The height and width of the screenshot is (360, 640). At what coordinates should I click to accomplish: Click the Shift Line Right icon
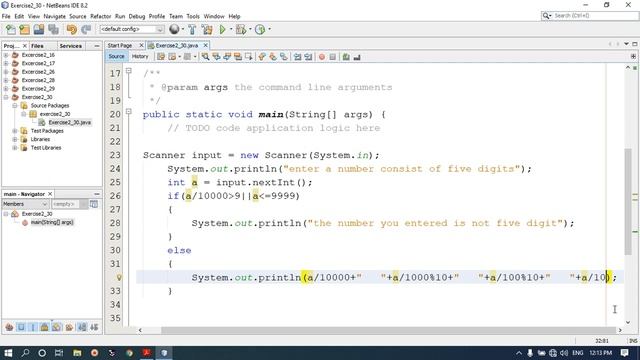[308, 57]
